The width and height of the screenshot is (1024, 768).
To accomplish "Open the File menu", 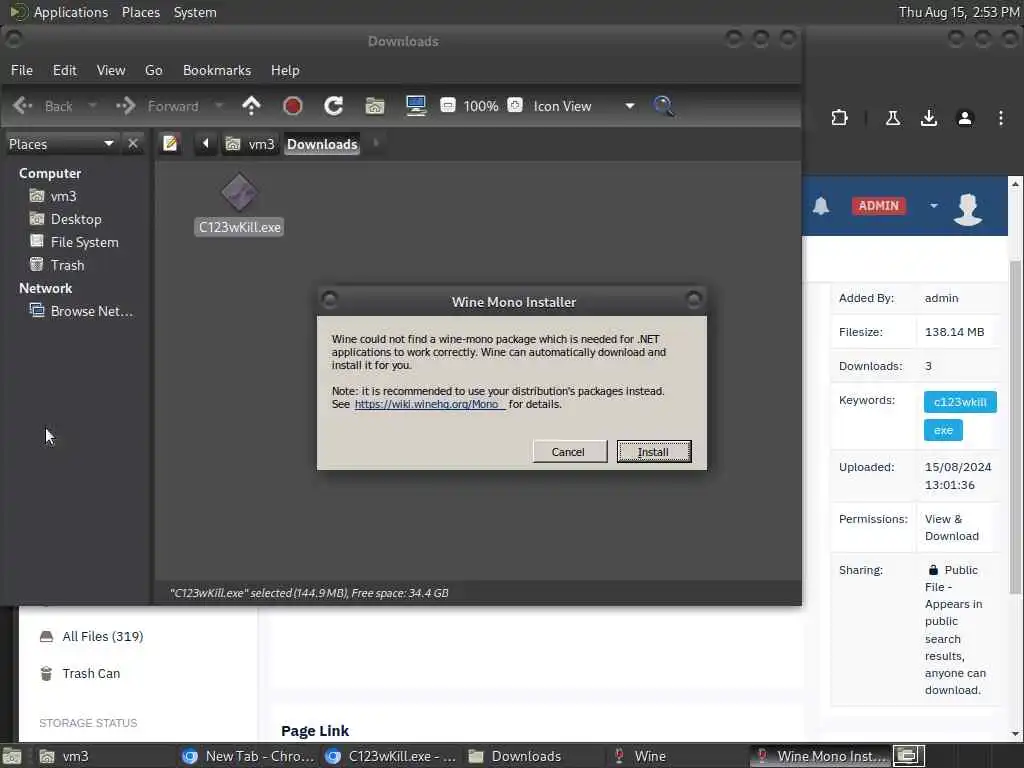I will click(22, 70).
